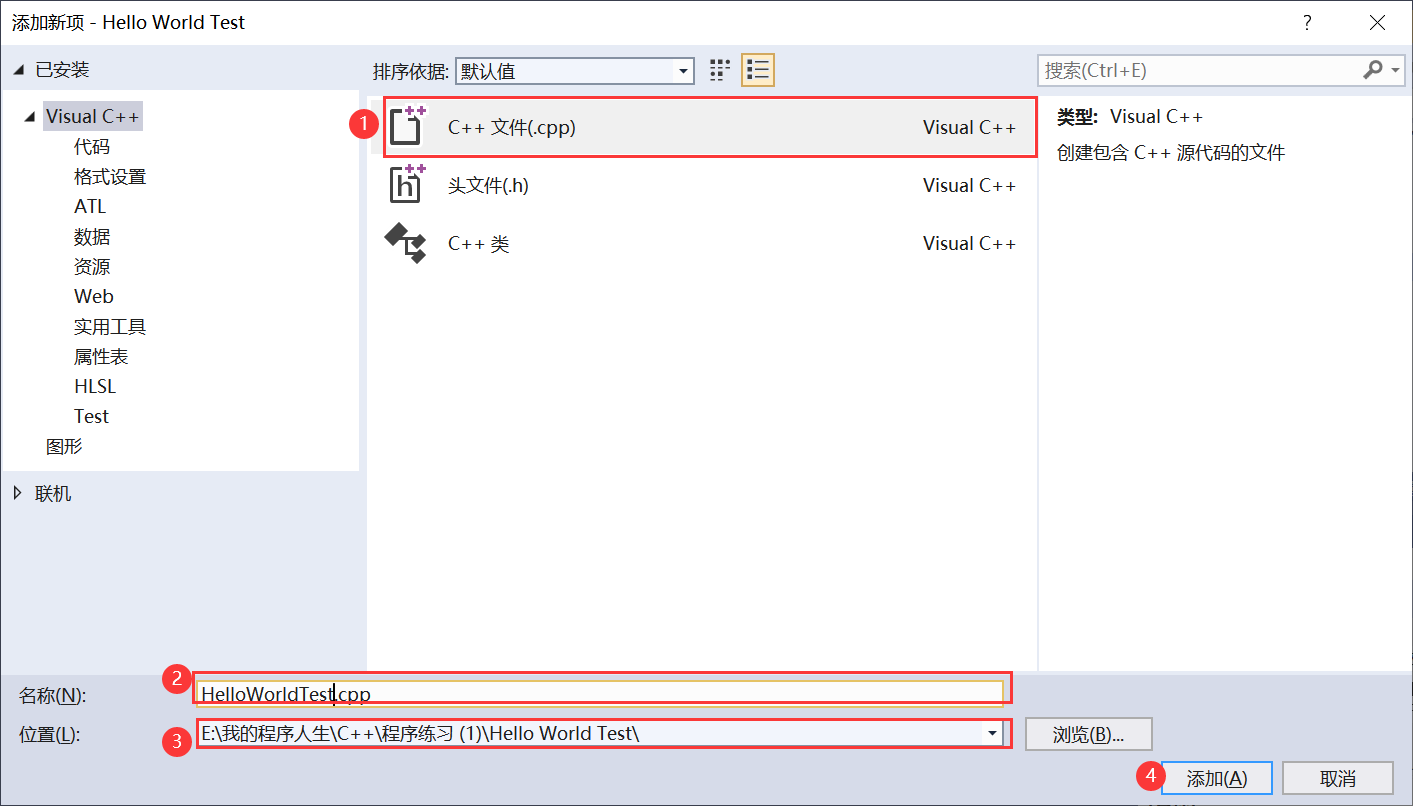
Task: Click 'Visual C++' label in 头文件 row
Action: click(x=969, y=185)
